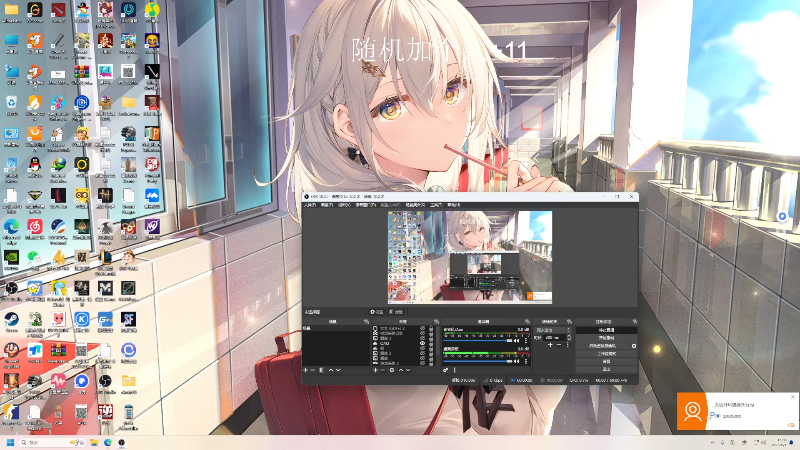Add a new source with plus icon
800x450 pixels.
pos(376,370)
